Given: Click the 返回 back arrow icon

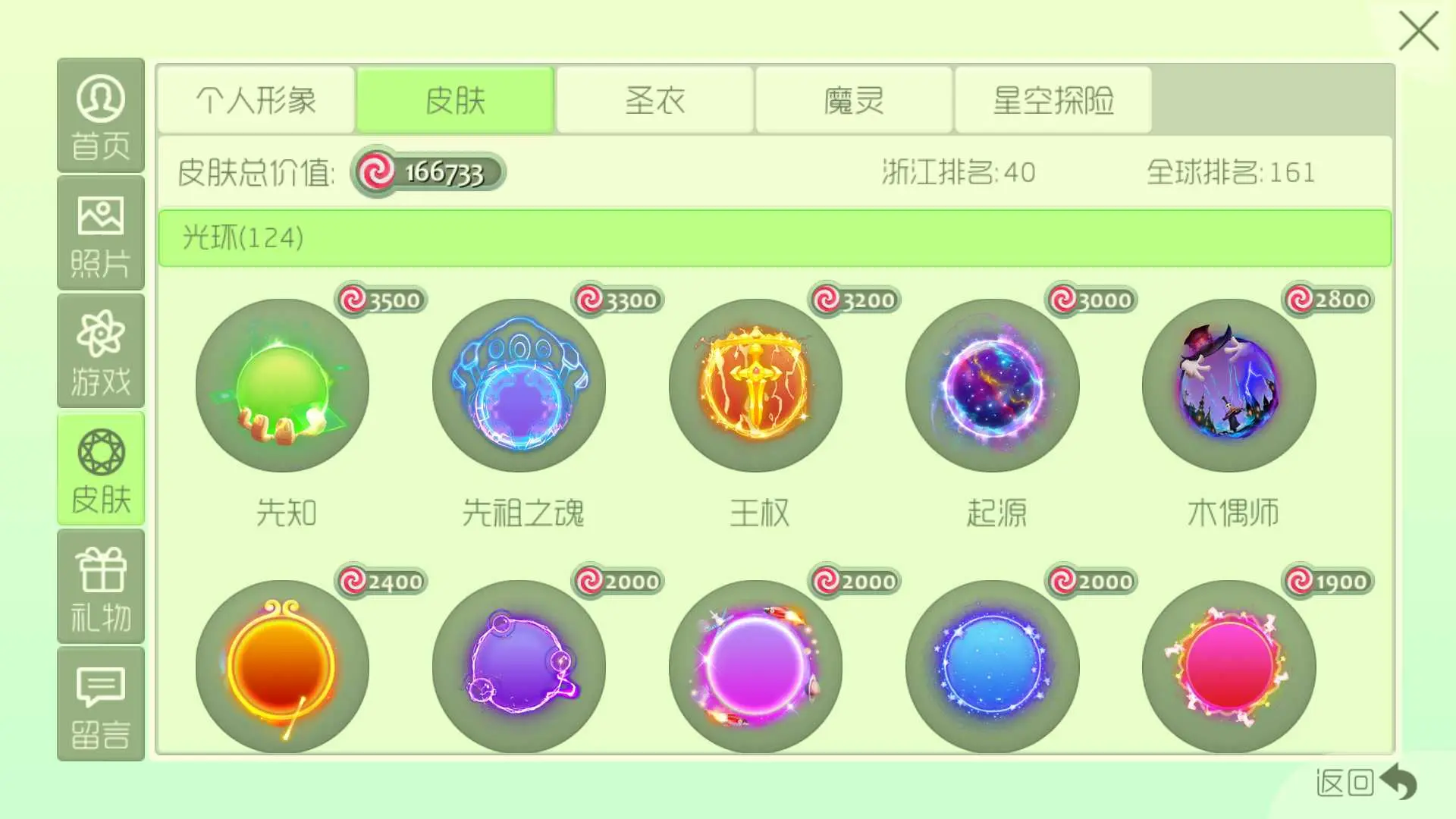Looking at the screenshot, I should (1399, 781).
